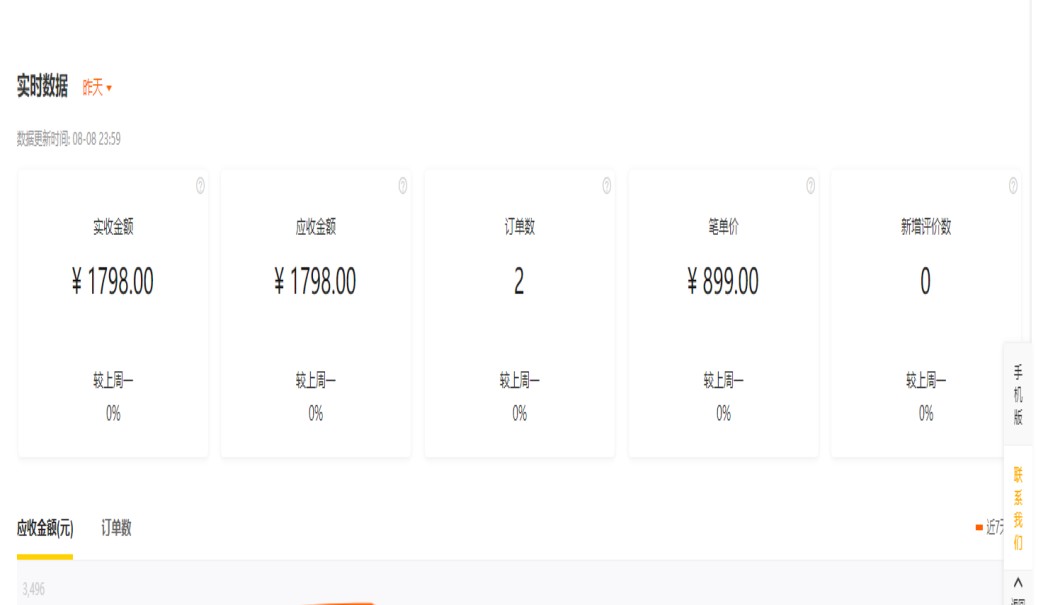This screenshot has height=605, width=1043.
Task: Click the 新增评价数 value 0
Action: [x=925, y=283]
